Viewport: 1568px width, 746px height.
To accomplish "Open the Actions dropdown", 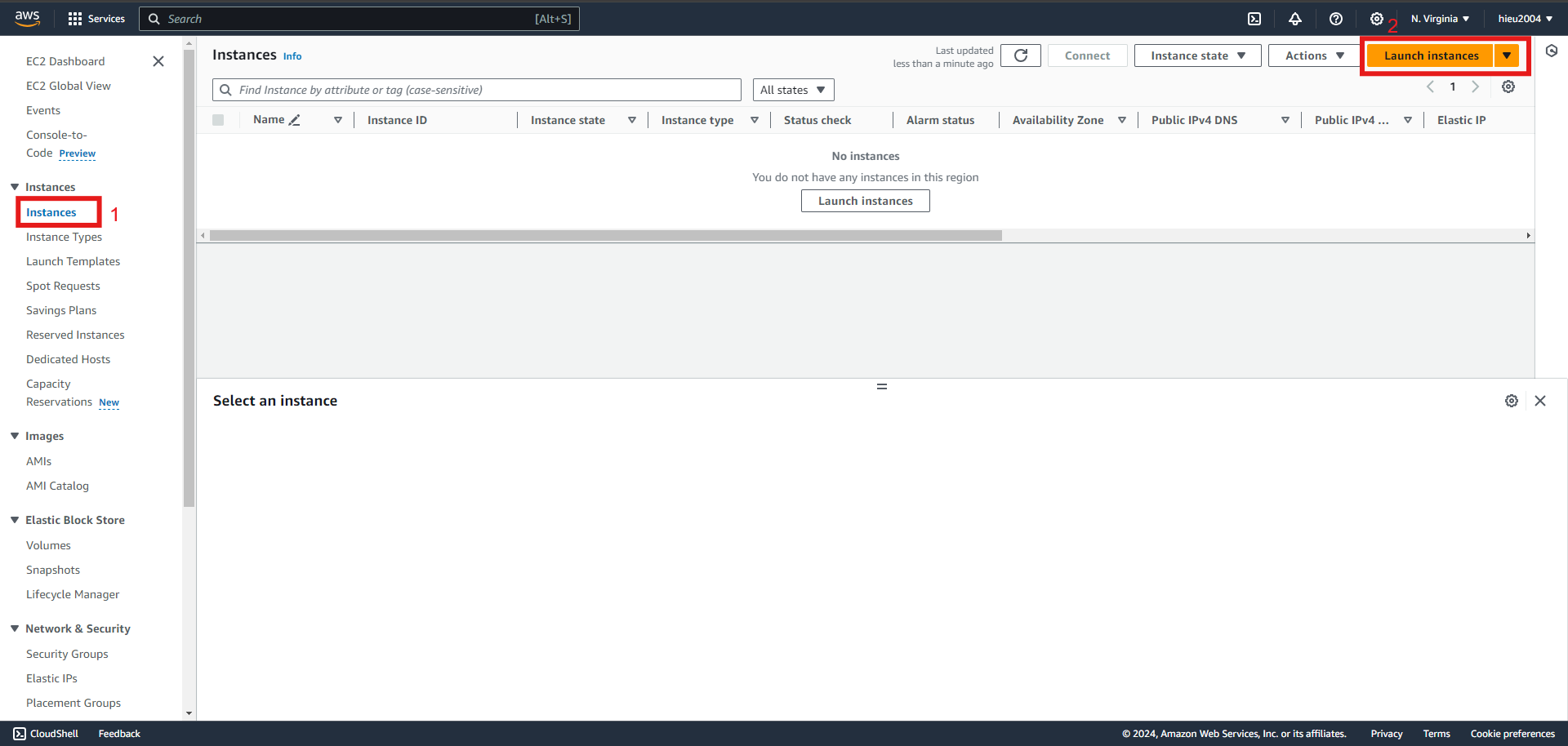I will (1314, 56).
